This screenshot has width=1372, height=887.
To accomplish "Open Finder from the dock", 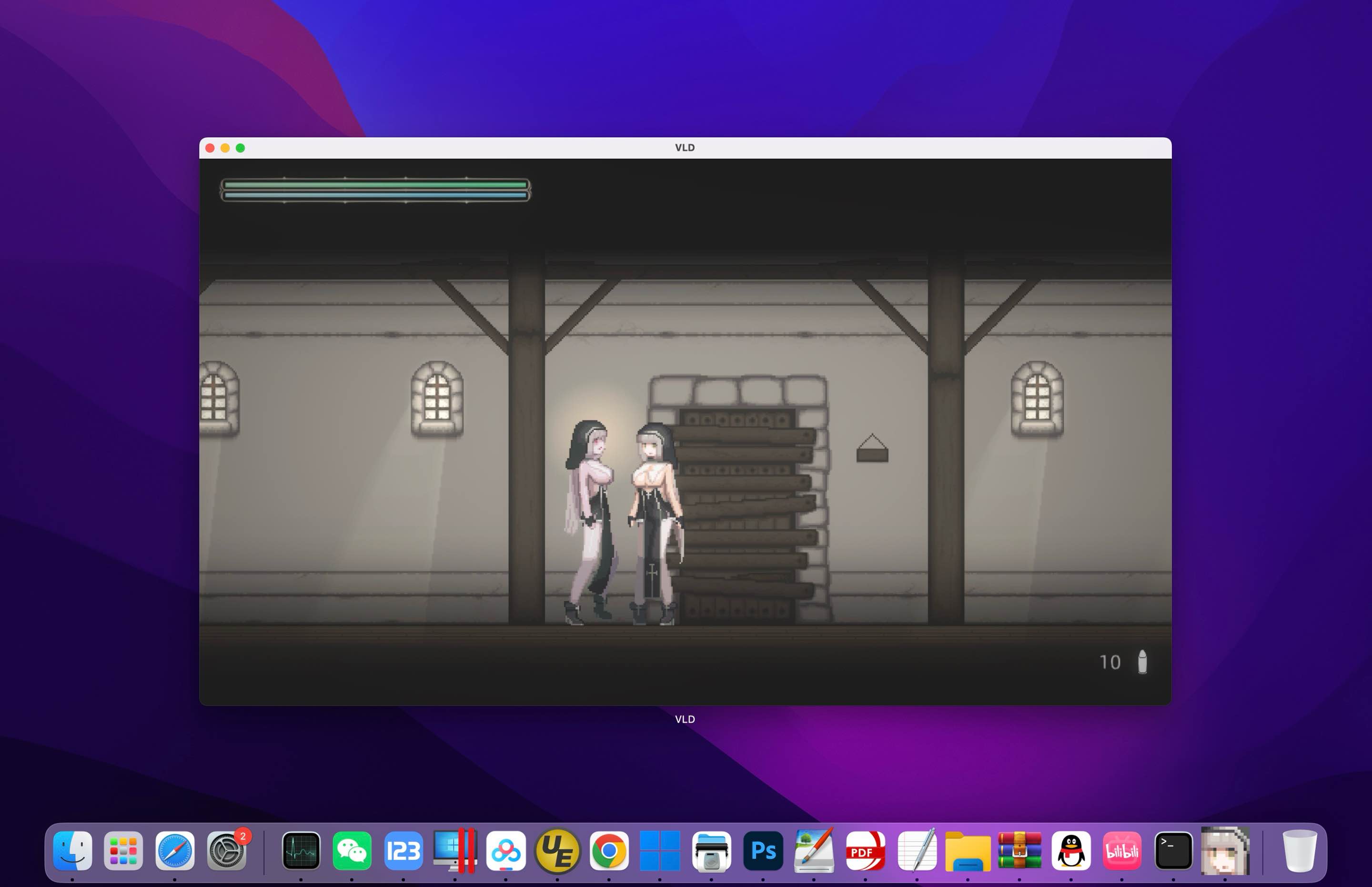I will tap(72, 851).
